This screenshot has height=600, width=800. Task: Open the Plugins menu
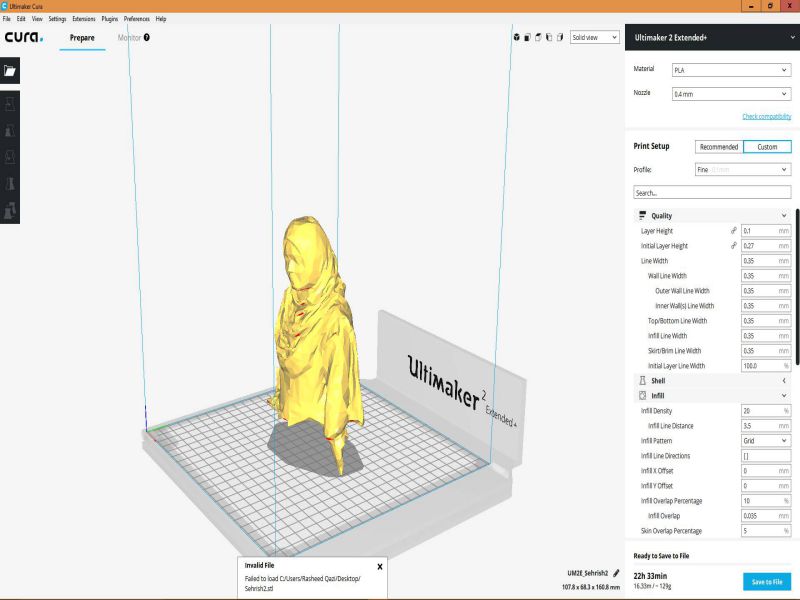point(110,19)
